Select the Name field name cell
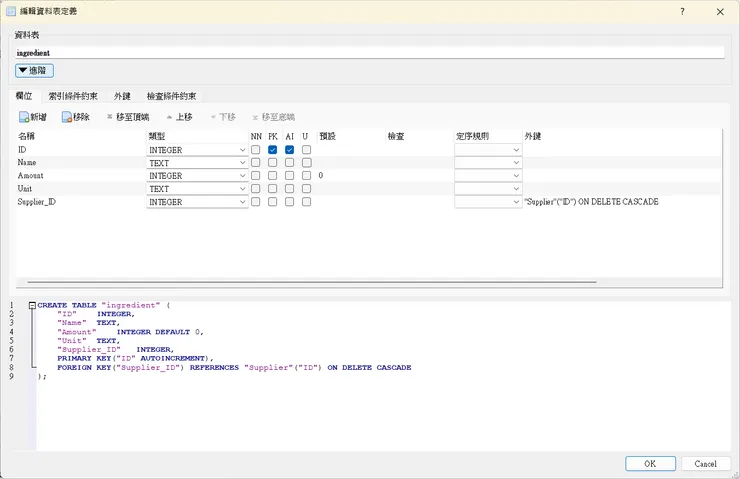Image resolution: width=740 pixels, height=479 pixels. pyautogui.click(x=81, y=162)
